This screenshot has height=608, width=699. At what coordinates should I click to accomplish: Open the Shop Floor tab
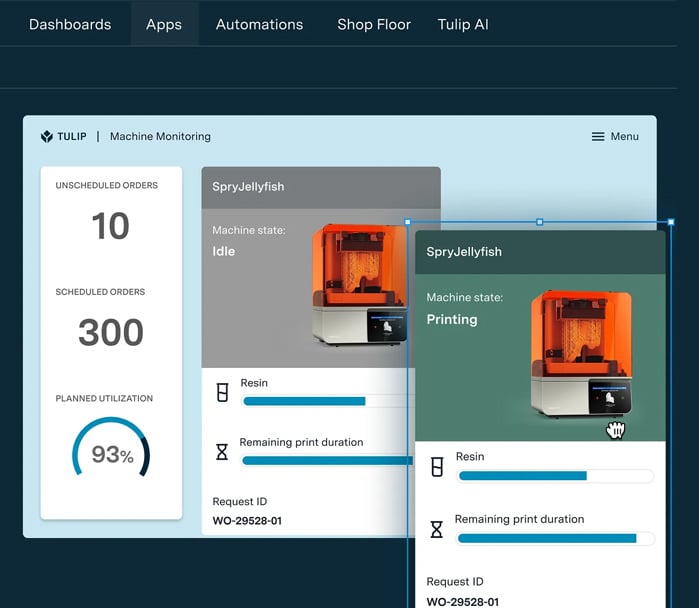tap(374, 24)
